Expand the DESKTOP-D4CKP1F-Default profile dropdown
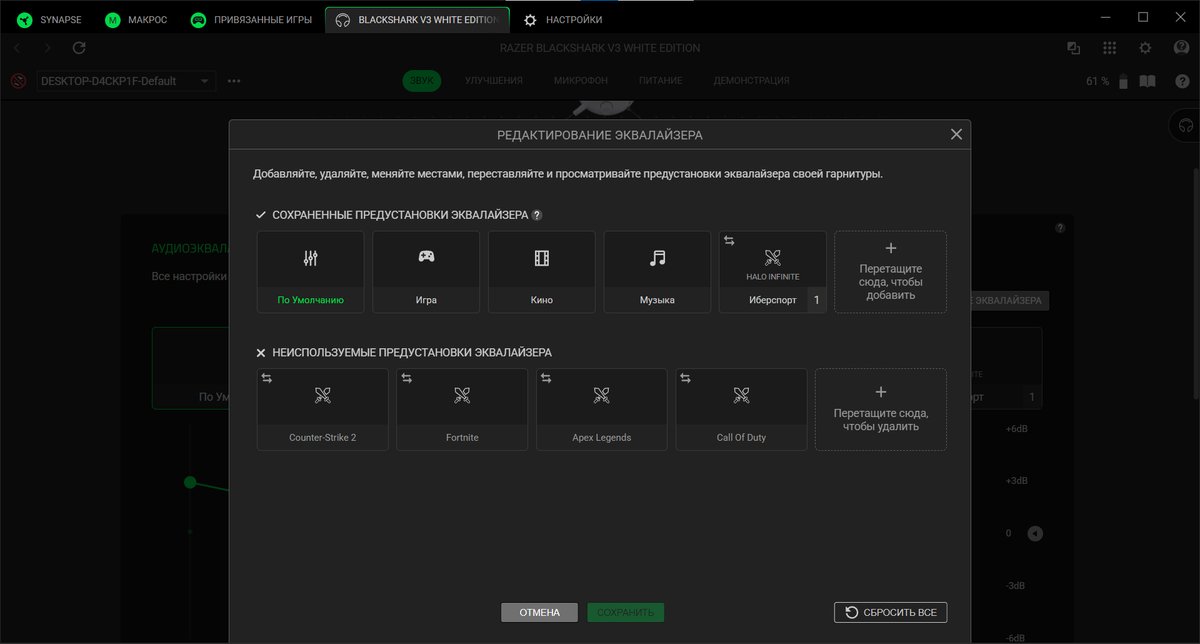The image size is (1200, 644). tap(125, 81)
